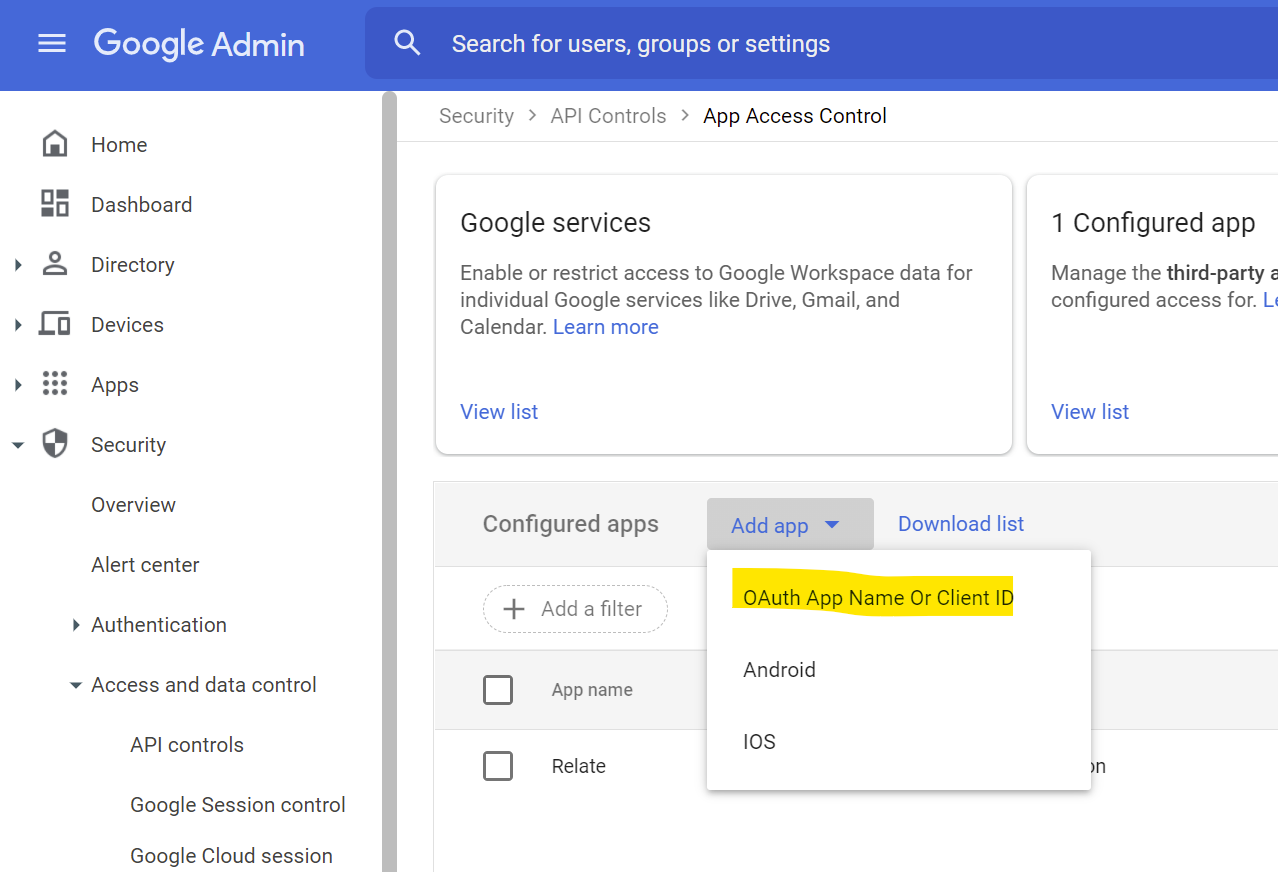Screen dimensions: 1278x872
Task: Open Directory via its person icon
Action: (55, 264)
